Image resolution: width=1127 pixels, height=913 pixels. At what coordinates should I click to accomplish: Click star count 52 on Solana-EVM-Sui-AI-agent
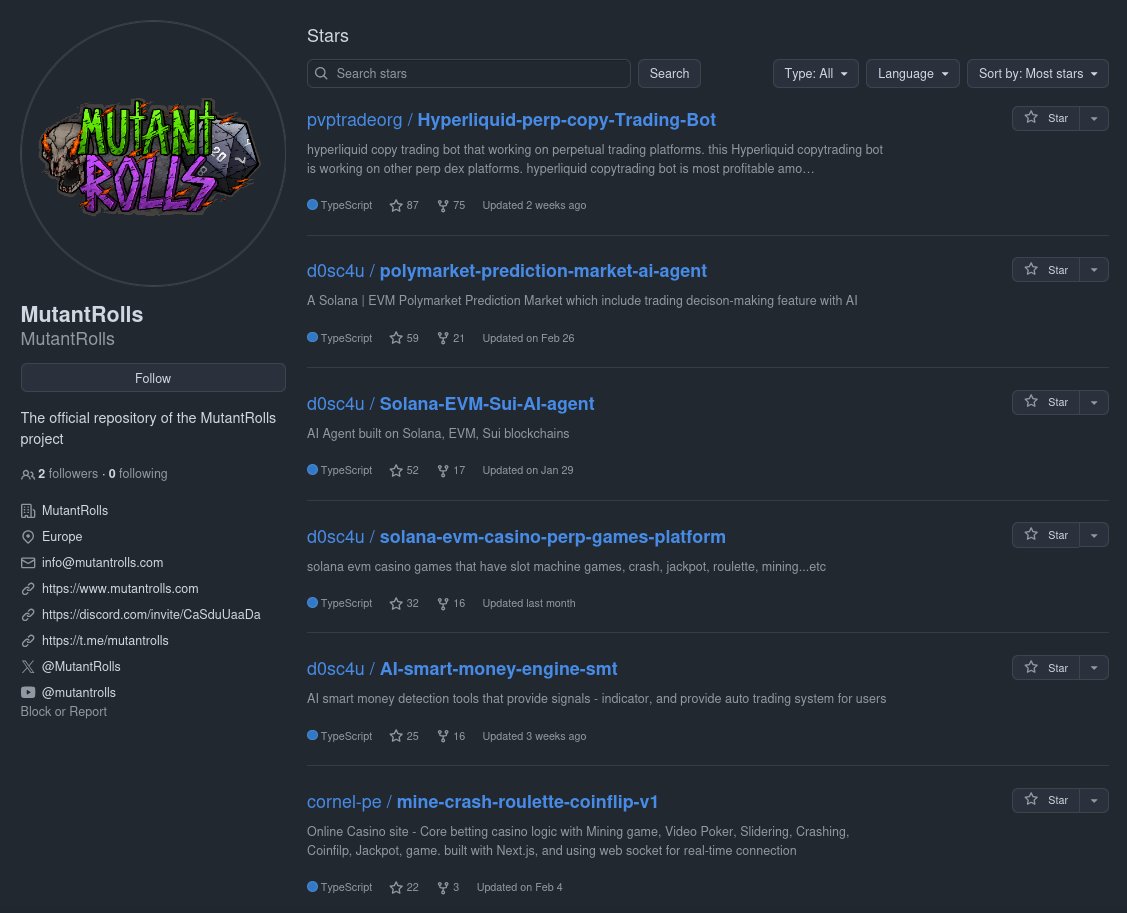404,470
